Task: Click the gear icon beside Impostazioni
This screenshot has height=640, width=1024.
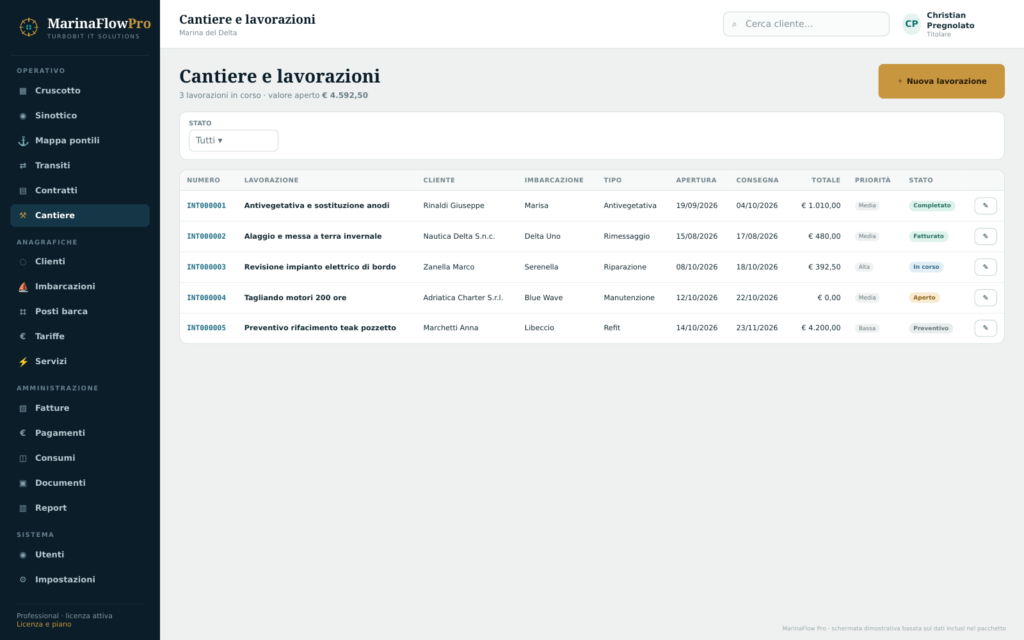Action: [x=23, y=580]
